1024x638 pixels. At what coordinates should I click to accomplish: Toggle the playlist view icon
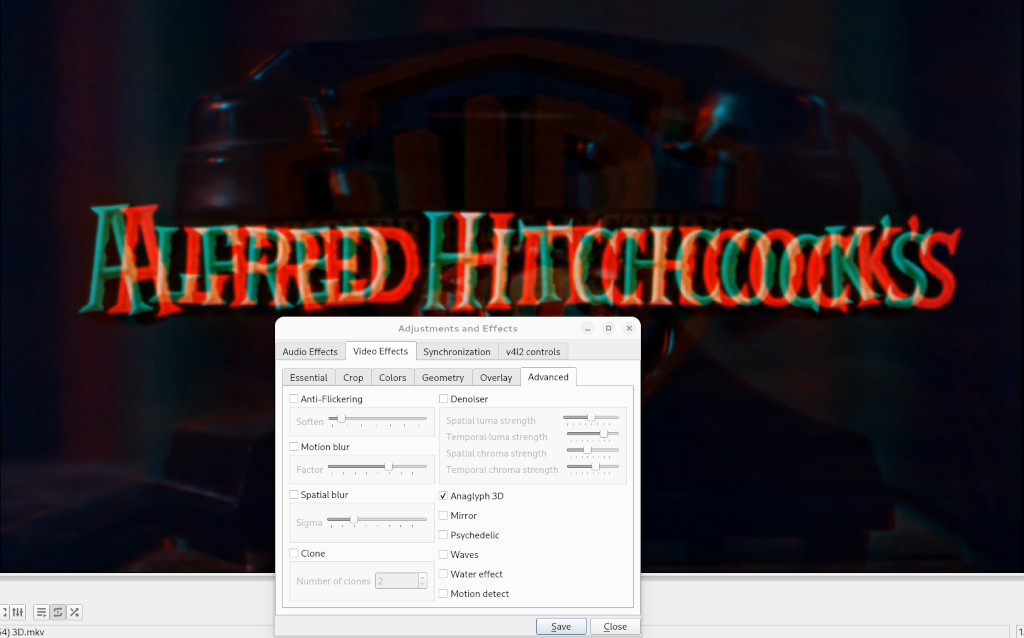(41, 612)
